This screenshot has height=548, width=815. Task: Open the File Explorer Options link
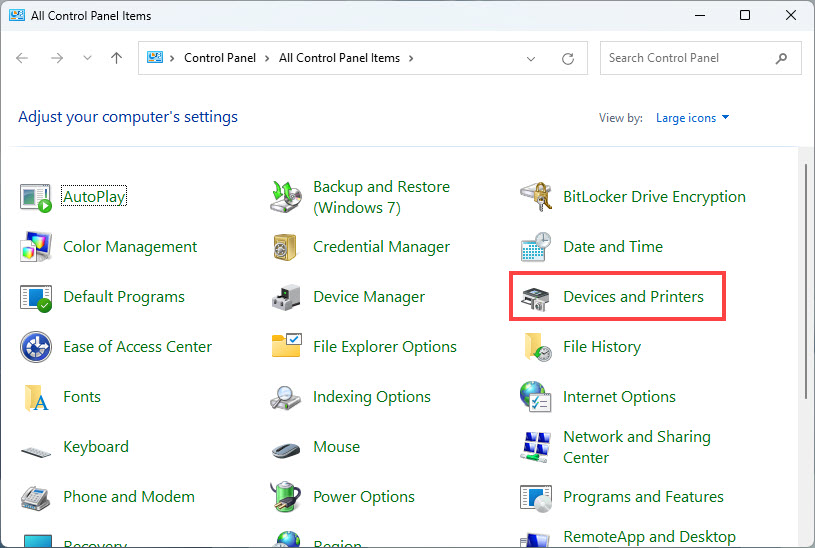click(x=384, y=347)
